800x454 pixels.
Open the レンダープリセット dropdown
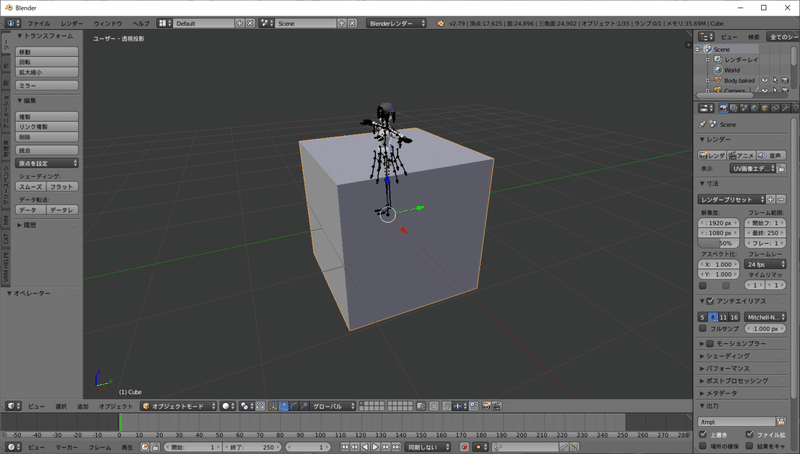(x=731, y=199)
